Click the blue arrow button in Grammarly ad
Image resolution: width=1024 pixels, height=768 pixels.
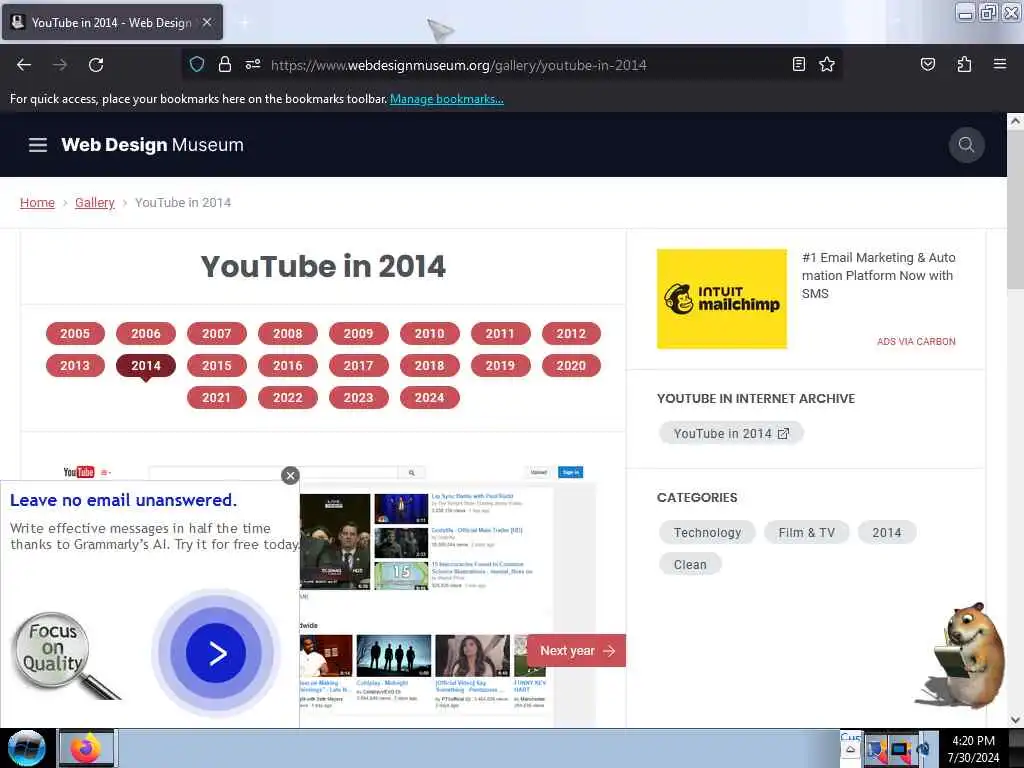pyautogui.click(x=216, y=653)
